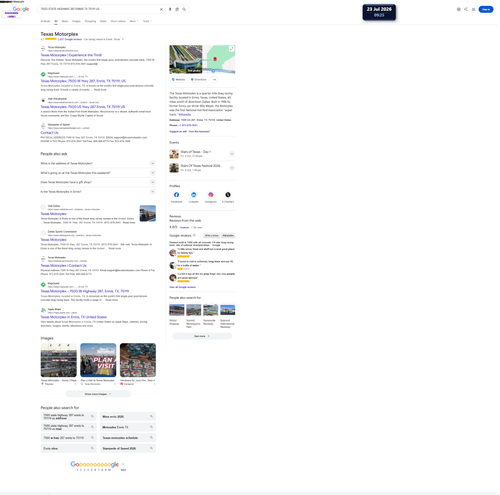This screenshot has height=495, width=500.
Task: Expand 'What's going on at the Texas Motorplex' question
Action: pos(152,173)
